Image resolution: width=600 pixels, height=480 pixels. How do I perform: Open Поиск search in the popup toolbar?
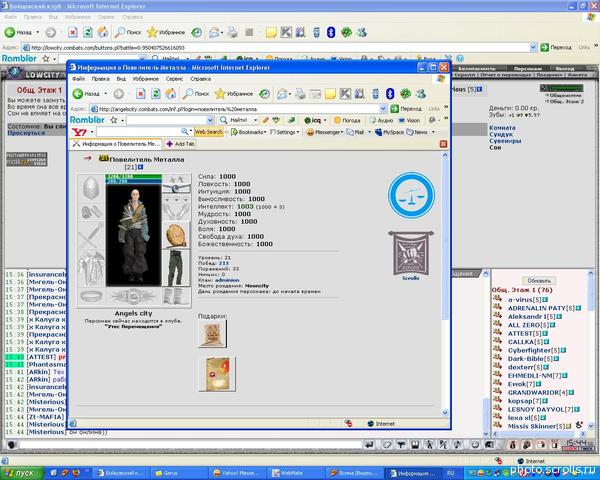pos(196,94)
